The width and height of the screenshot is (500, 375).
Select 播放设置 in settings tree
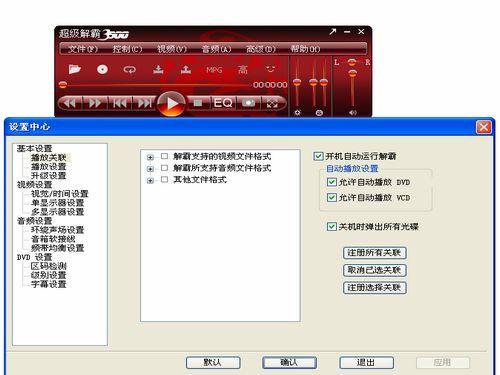49,166
